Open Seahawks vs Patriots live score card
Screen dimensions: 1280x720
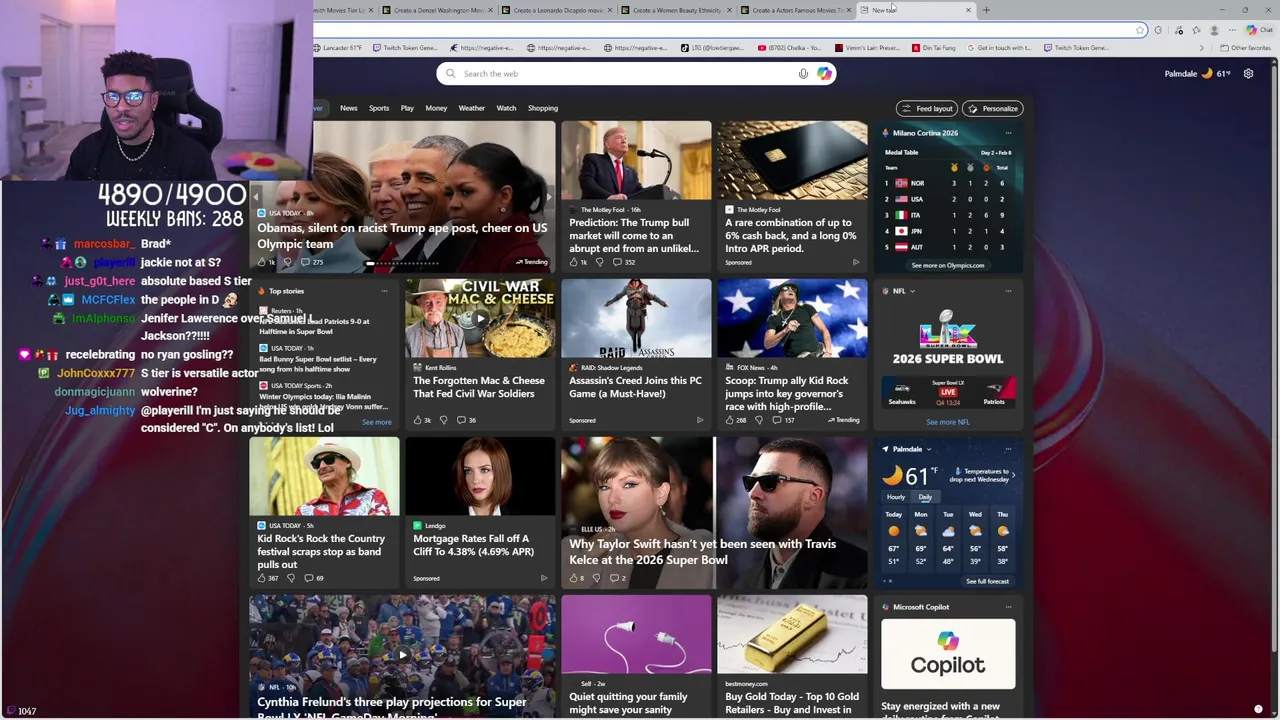948,392
